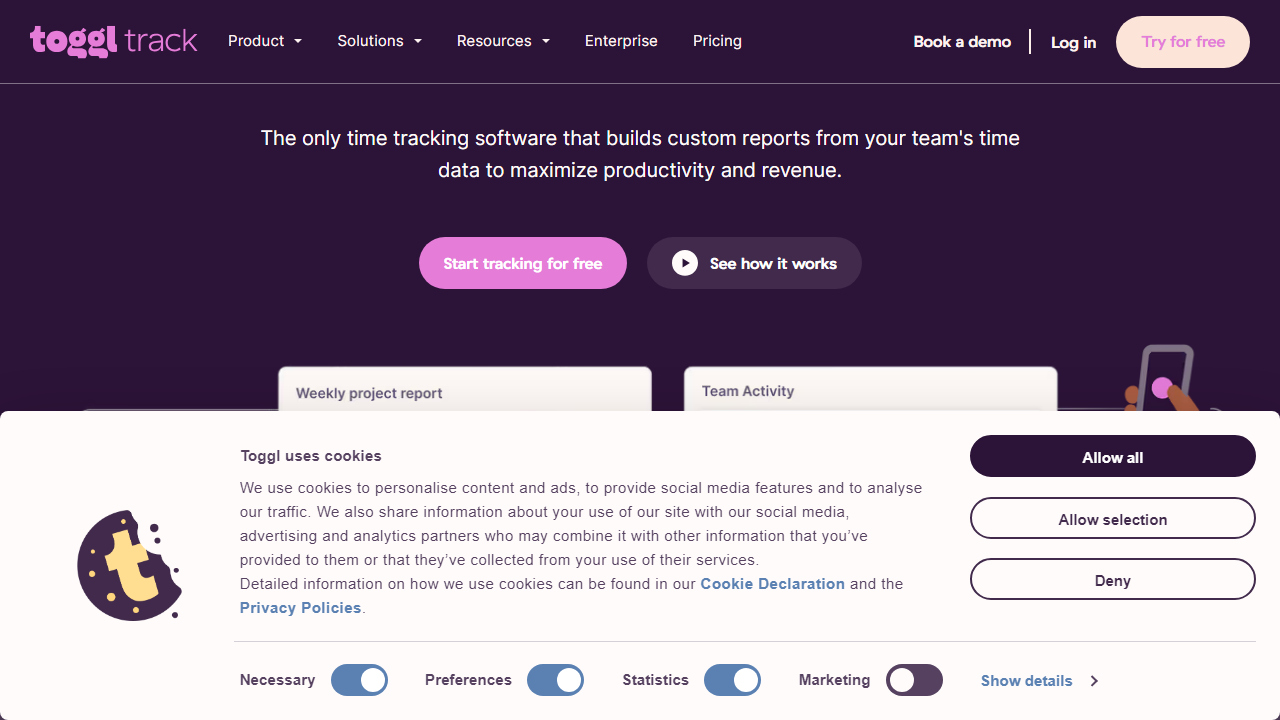Allow all cookies
This screenshot has width=1280, height=720.
click(1113, 456)
